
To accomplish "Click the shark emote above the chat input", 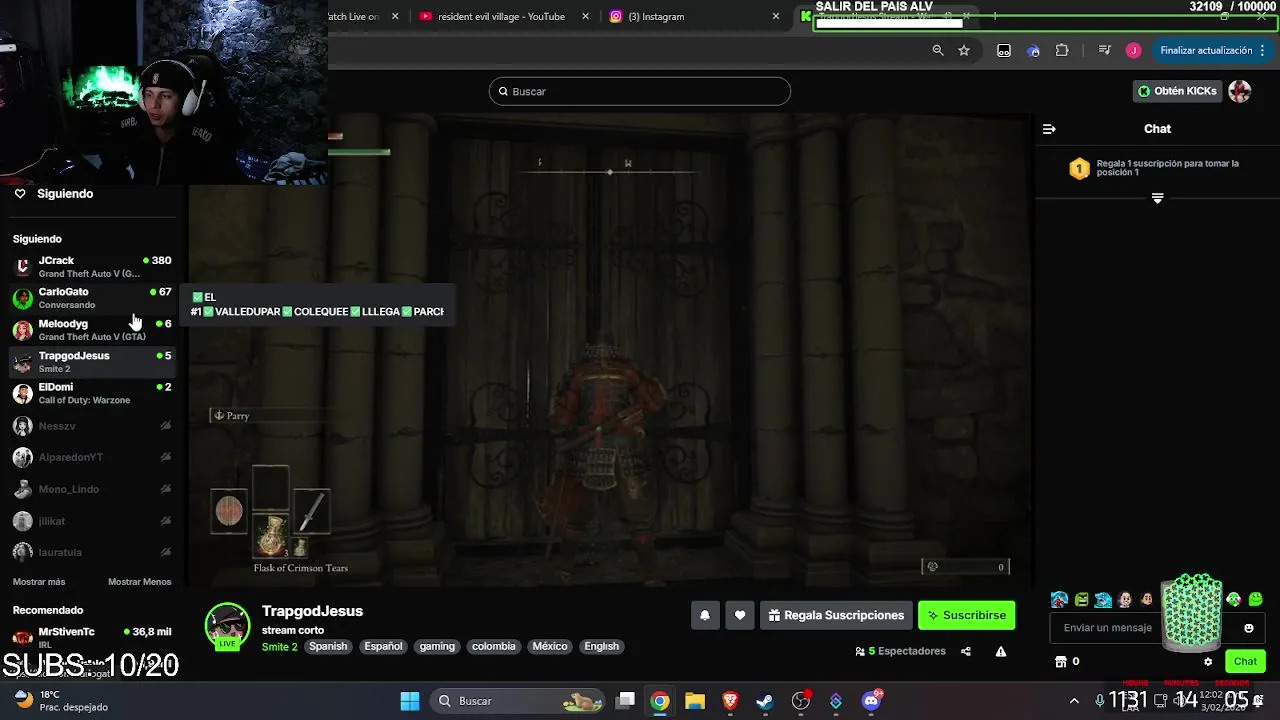I will pos(1103,600).
